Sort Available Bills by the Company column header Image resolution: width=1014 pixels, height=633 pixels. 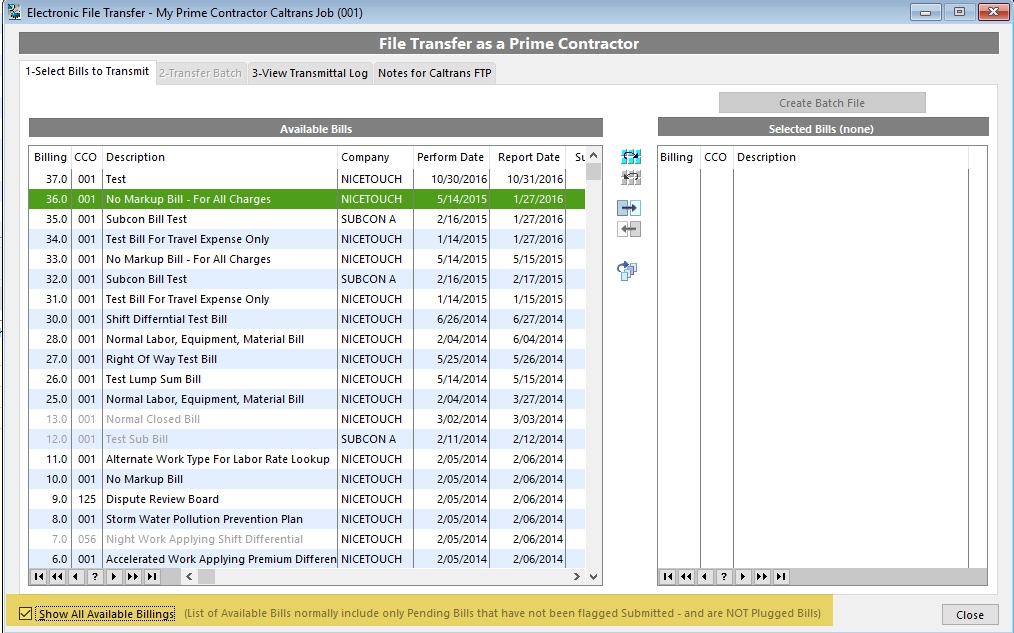coord(375,157)
